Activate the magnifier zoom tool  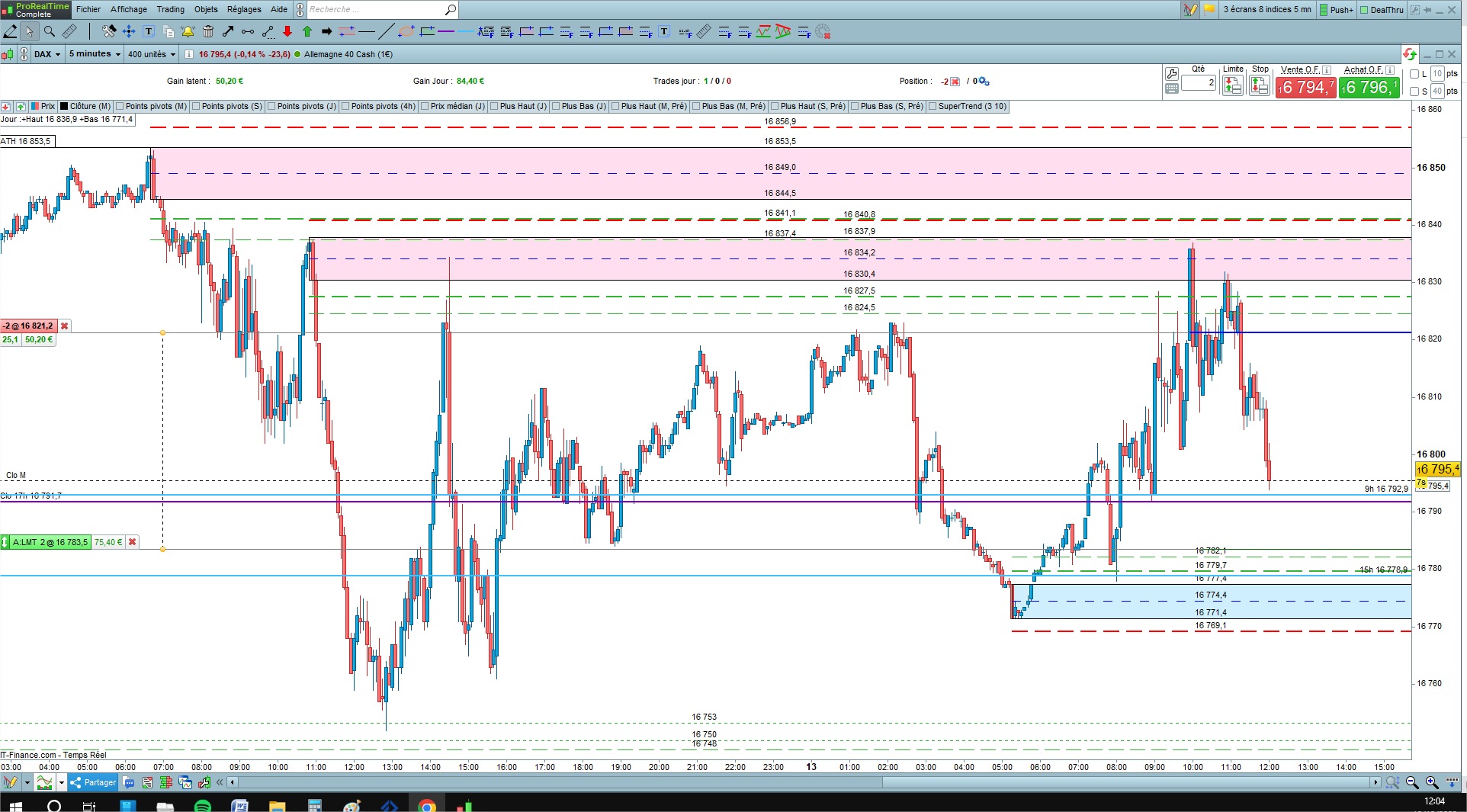pyautogui.click(x=50, y=31)
